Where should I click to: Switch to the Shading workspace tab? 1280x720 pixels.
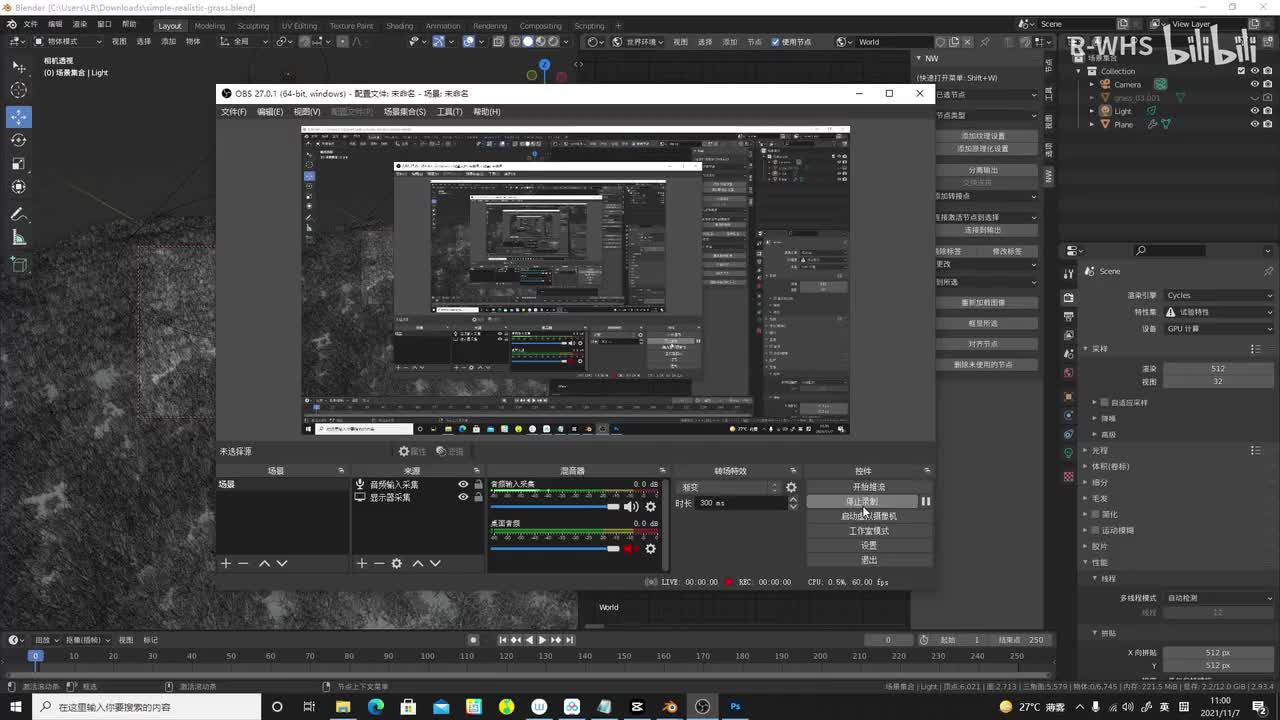[399, 26]
